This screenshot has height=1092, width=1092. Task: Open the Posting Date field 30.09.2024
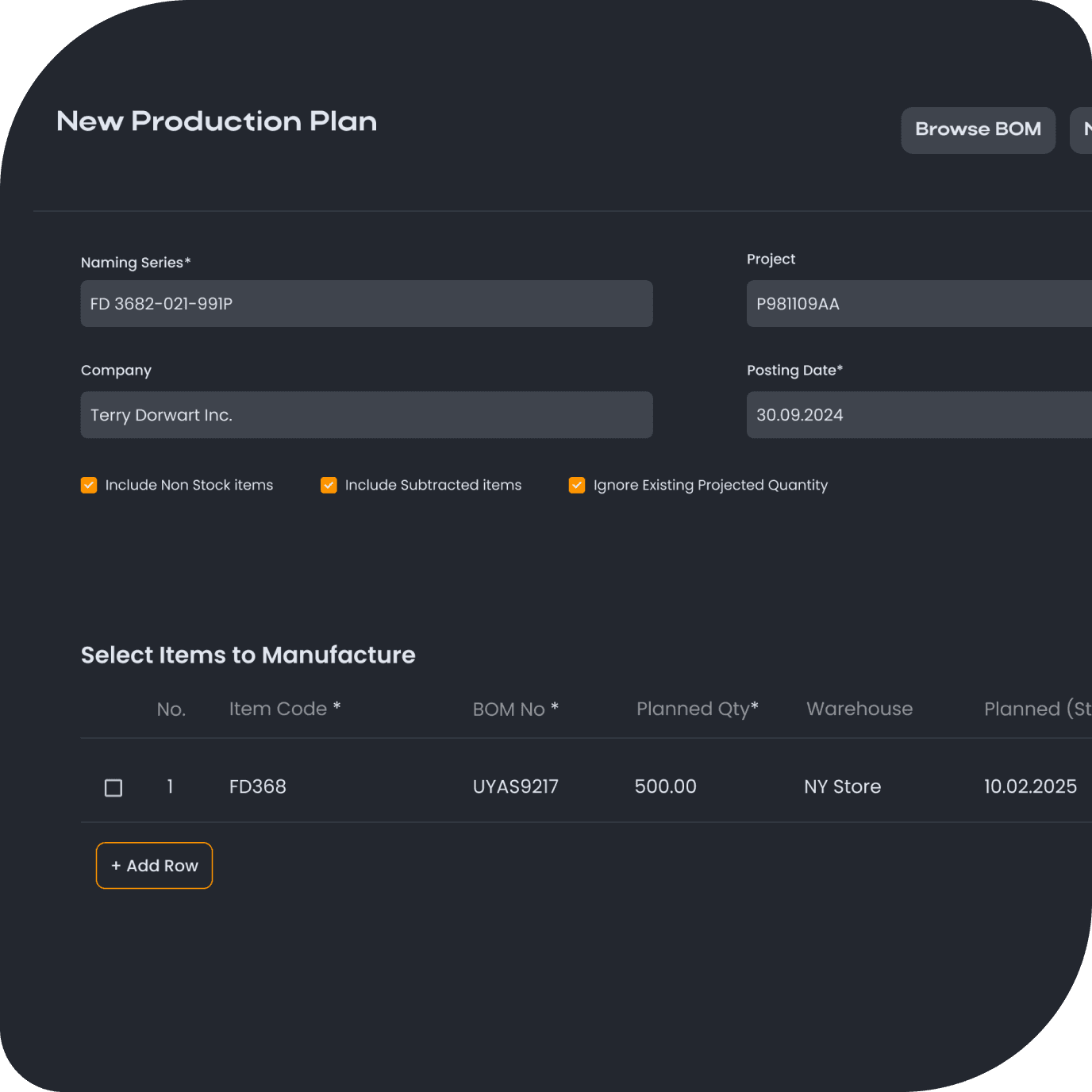pos(919,414)
